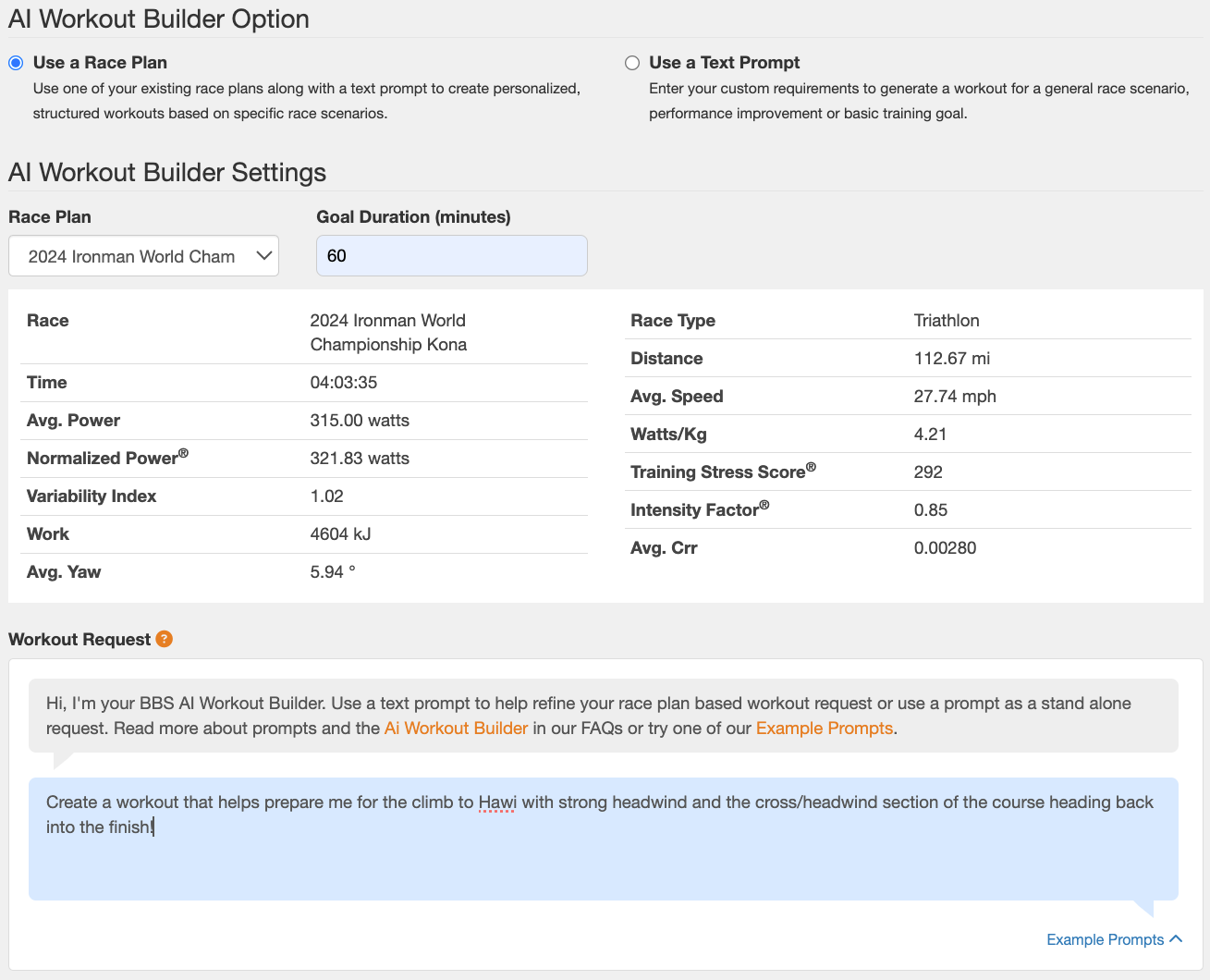
Task: Click the Training Stress Score value 292
Action: pyautogui.click(x=928, y=472)
